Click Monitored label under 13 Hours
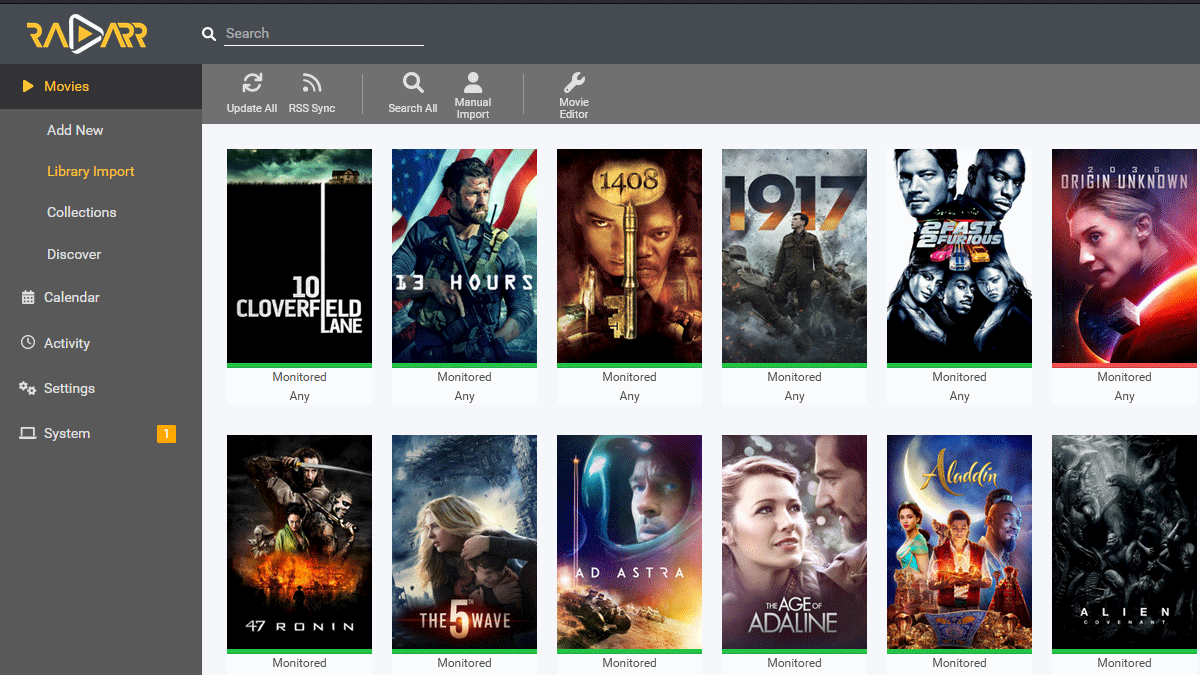The width and height of the screenshot is (1200, 675). 464,377
